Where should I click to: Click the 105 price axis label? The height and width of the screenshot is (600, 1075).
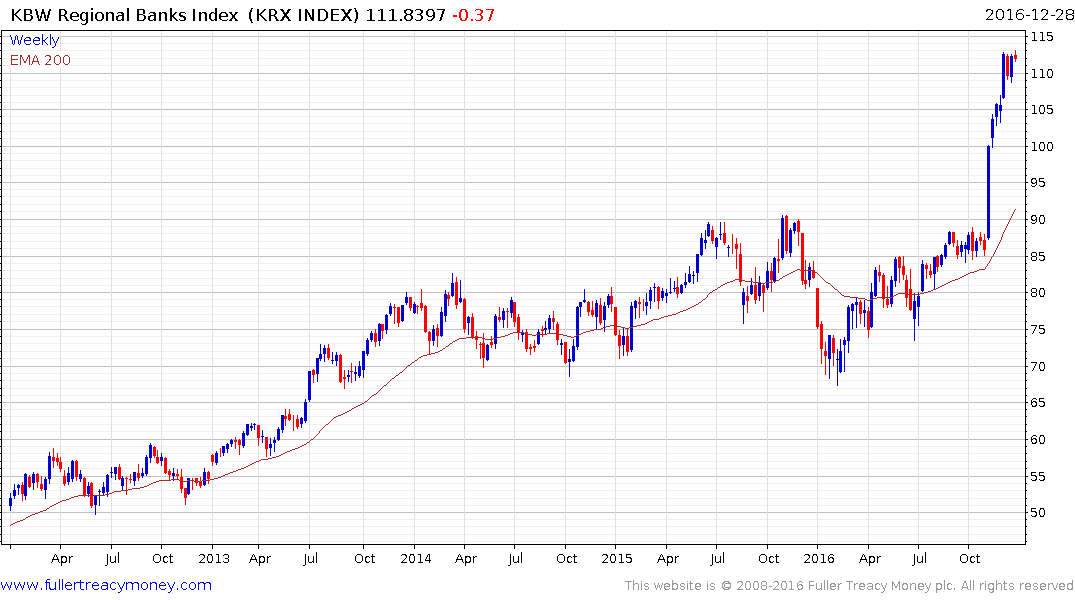1042,110
